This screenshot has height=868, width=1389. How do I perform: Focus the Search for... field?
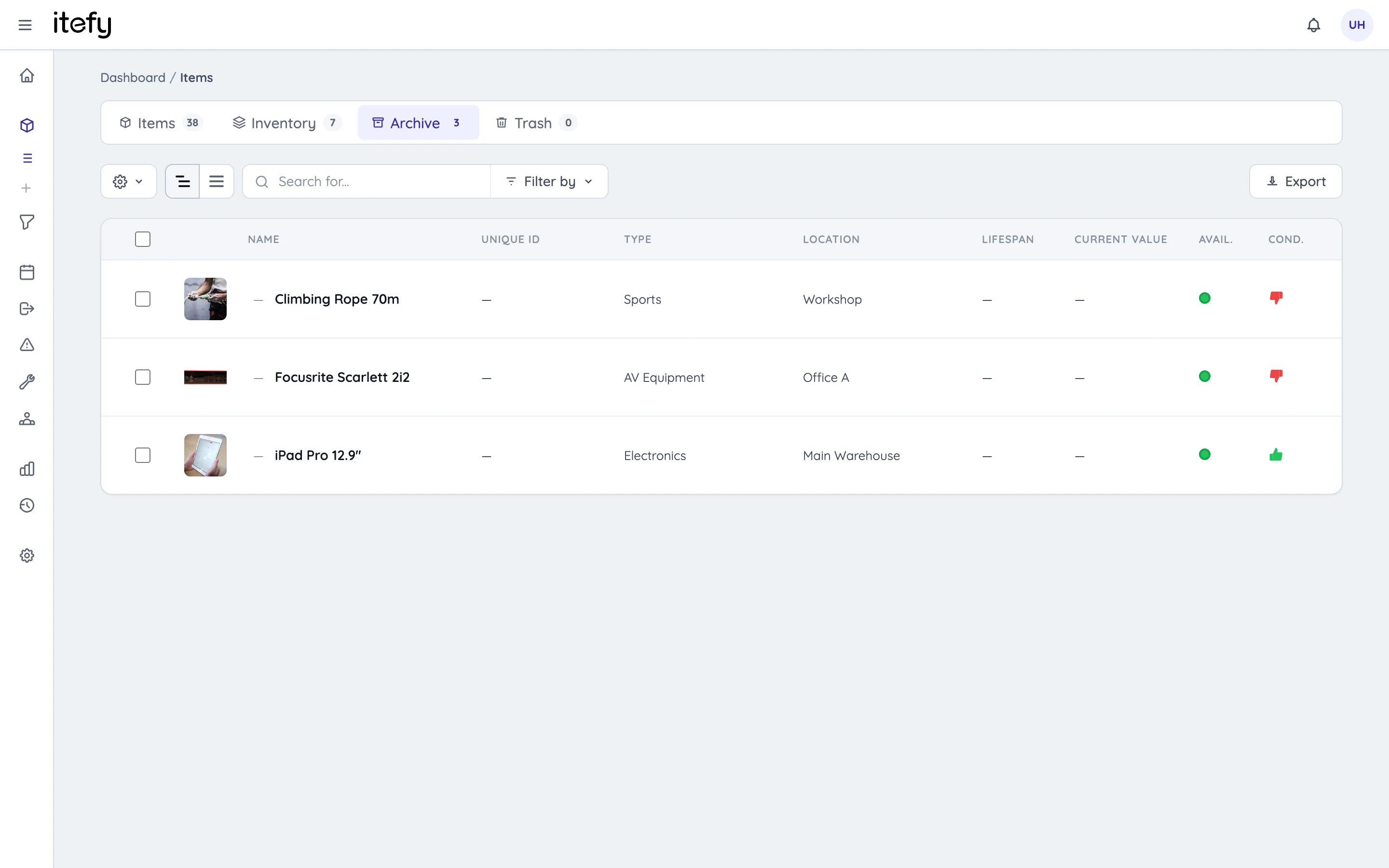coord(367,181)
